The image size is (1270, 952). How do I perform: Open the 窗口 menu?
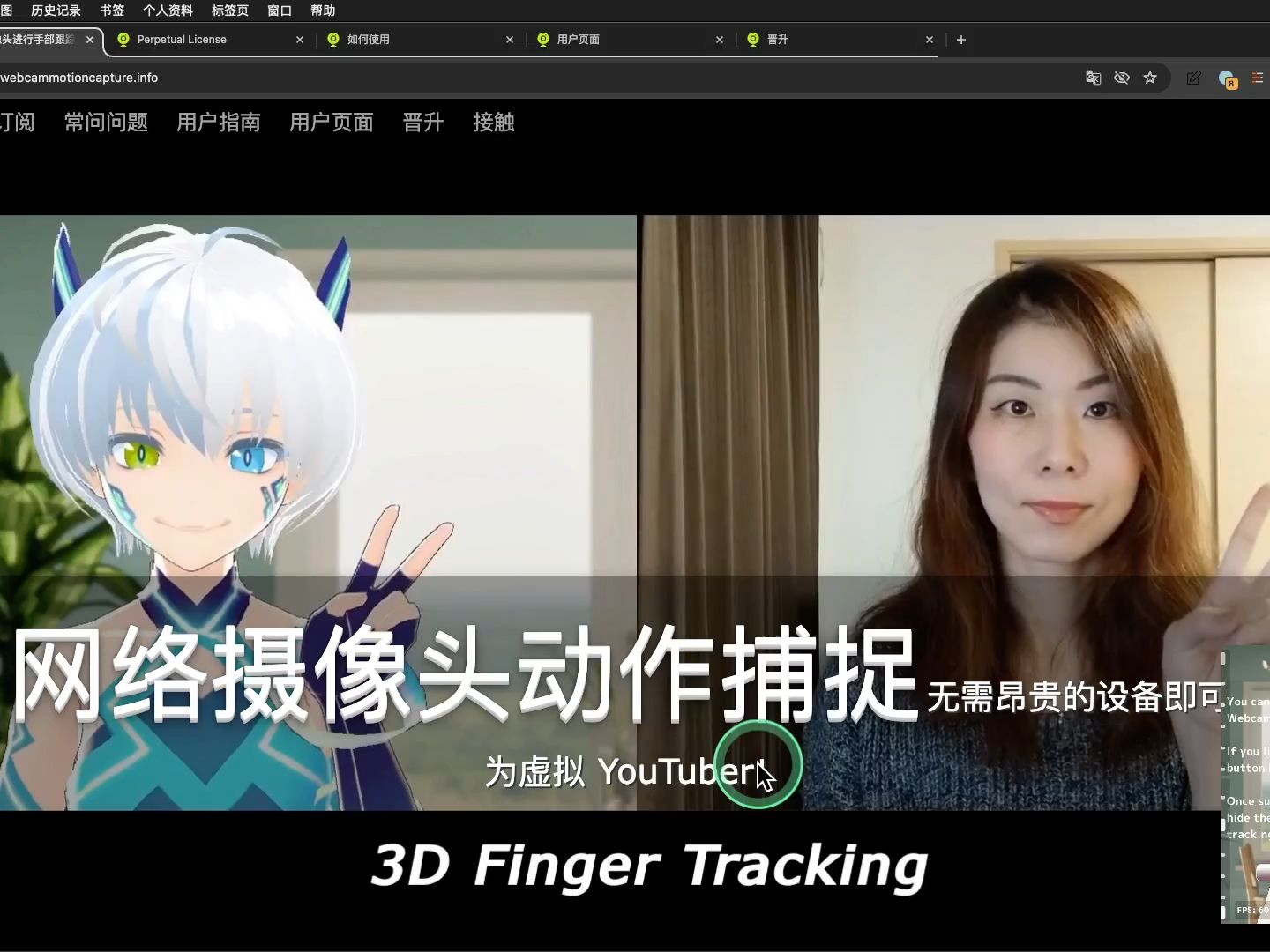[280, 11]
